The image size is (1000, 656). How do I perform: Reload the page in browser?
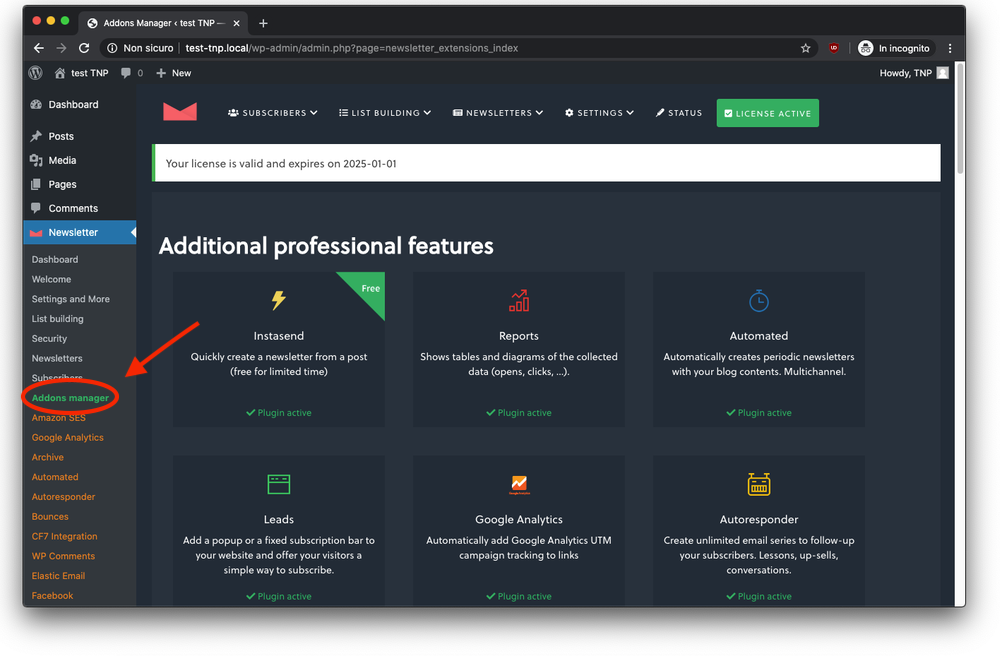[85, 48]
